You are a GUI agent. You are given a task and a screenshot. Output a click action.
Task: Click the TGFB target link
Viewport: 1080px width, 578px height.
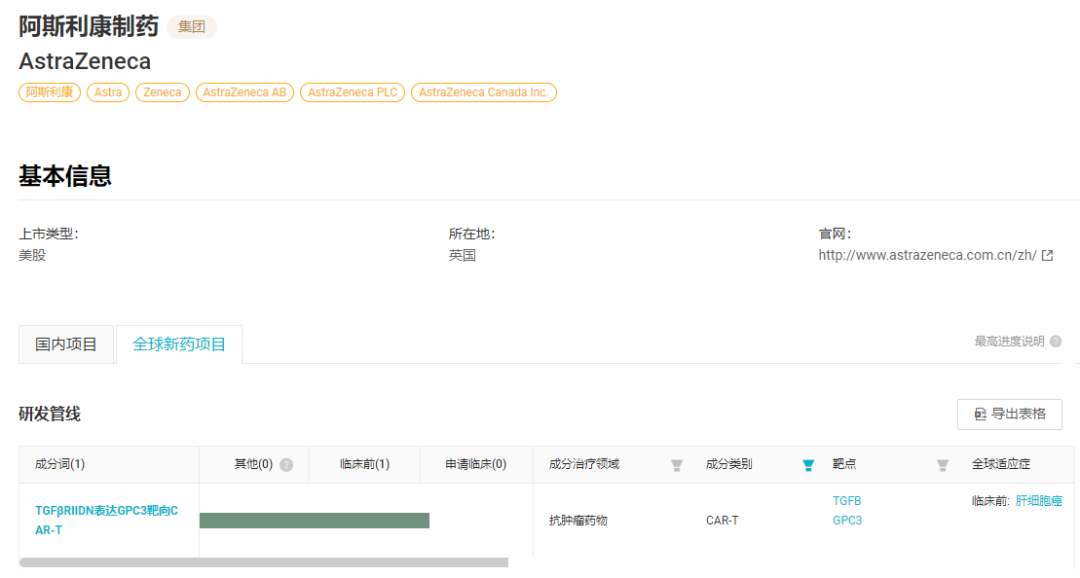click(847, 501)
